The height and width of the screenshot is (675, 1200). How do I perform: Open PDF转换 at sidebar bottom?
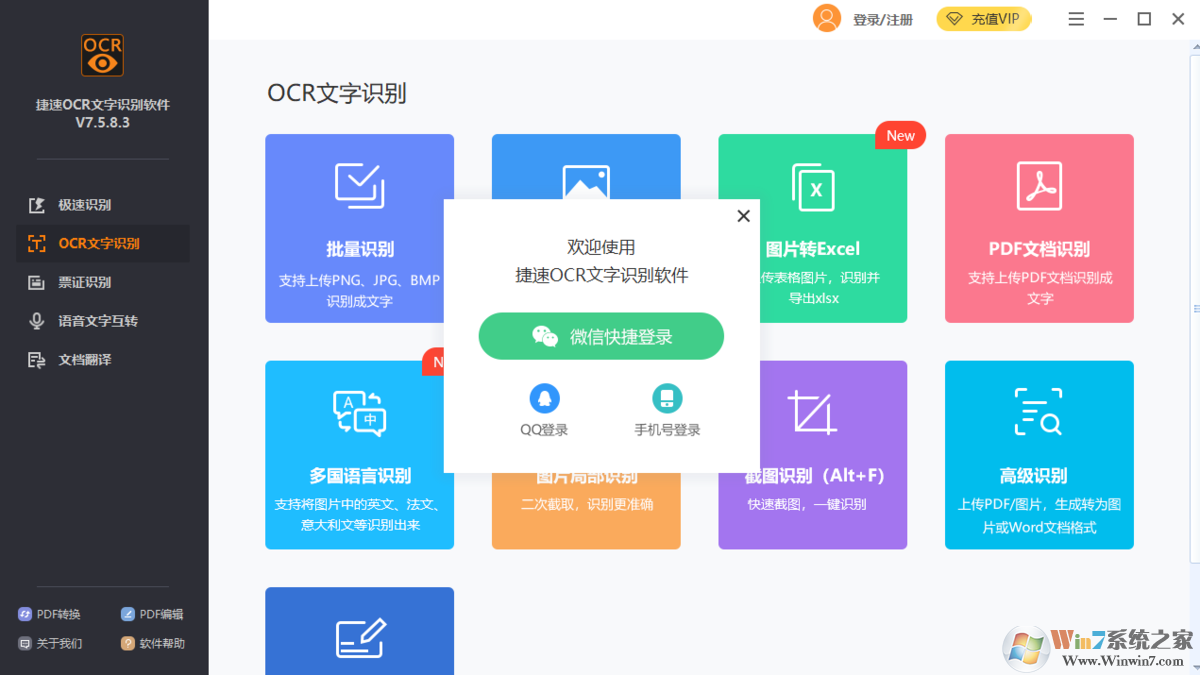point(50,613)
